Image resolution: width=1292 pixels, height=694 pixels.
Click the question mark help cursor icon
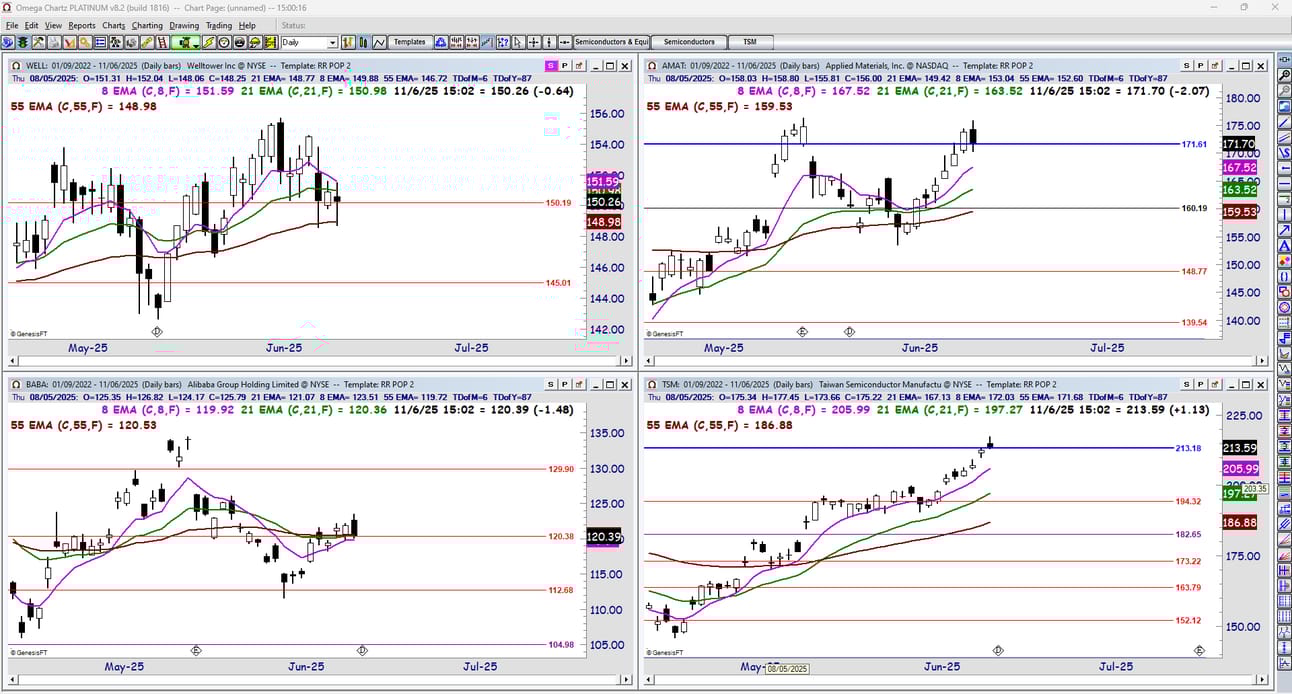503,43
